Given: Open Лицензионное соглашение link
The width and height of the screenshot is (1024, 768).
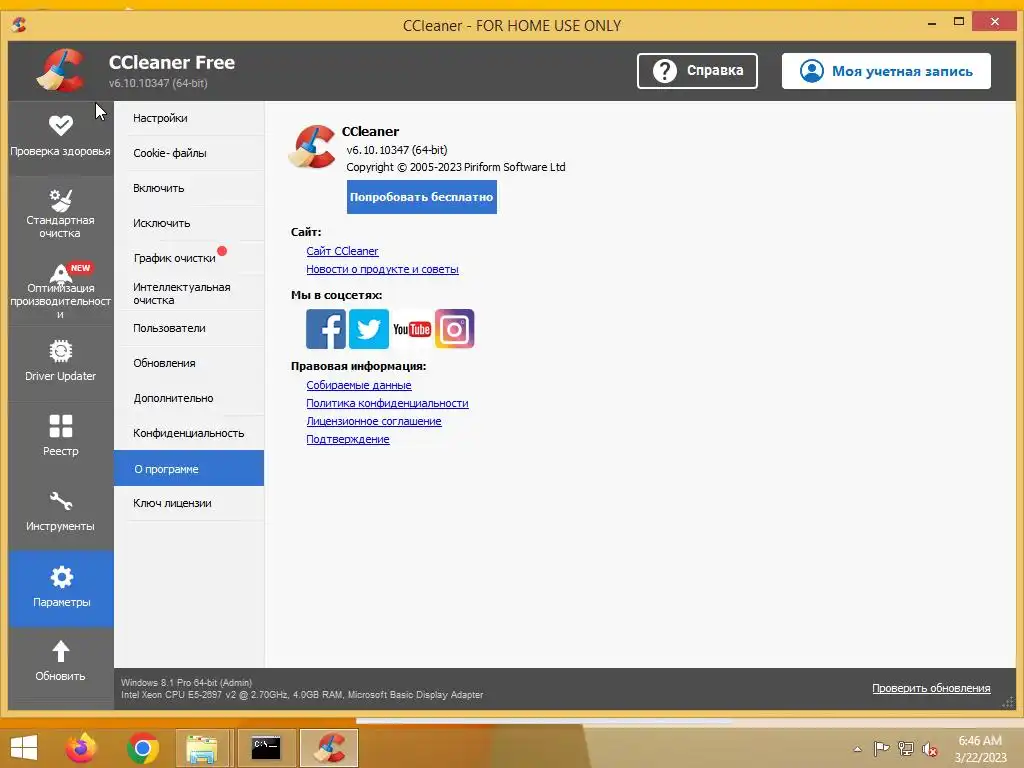Looking at the screenshot, I should pyautogui.click(x=374, y=421).
